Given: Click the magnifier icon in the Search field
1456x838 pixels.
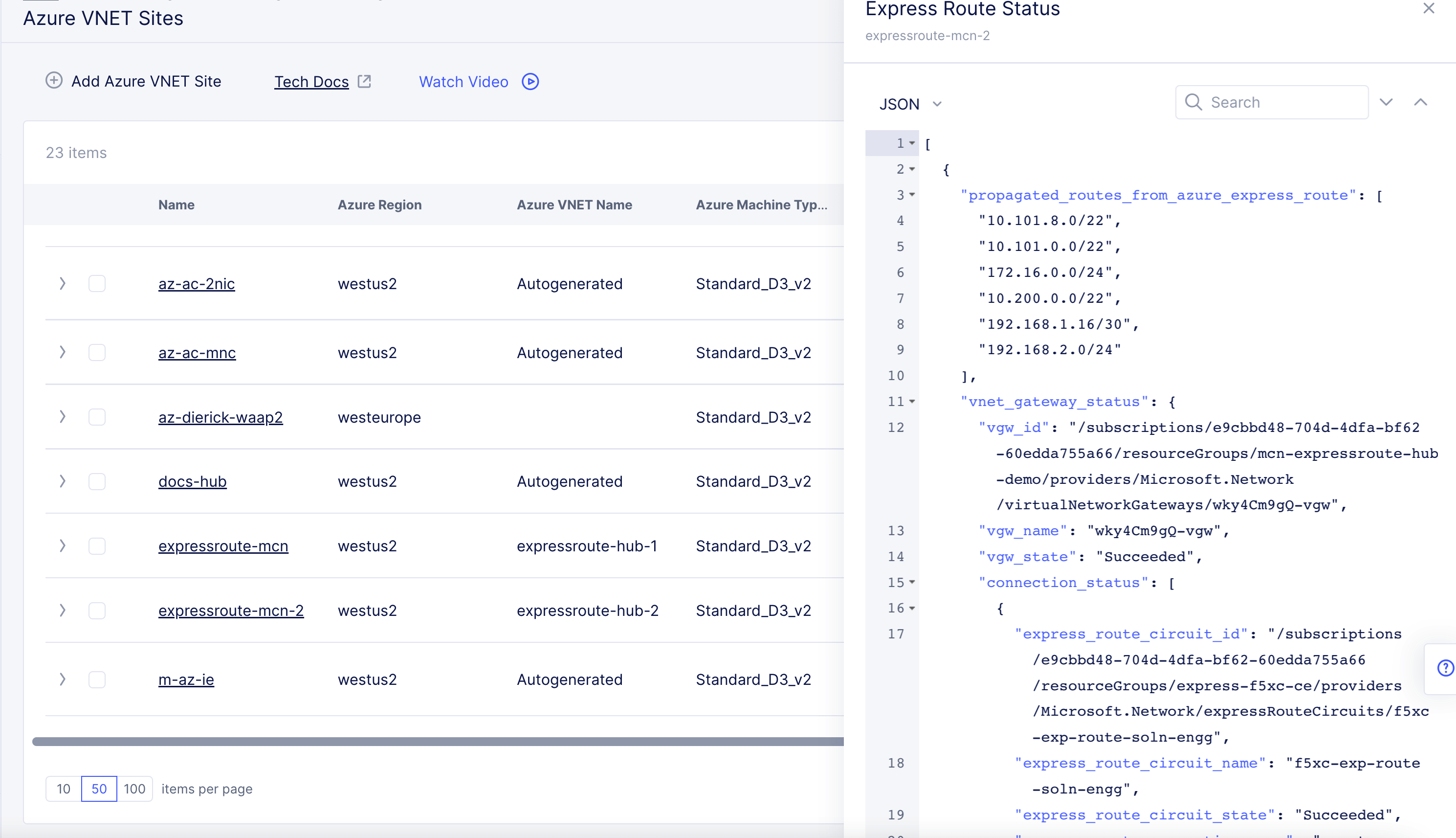Looking at the screenshot, I should tap(1193, 102).
